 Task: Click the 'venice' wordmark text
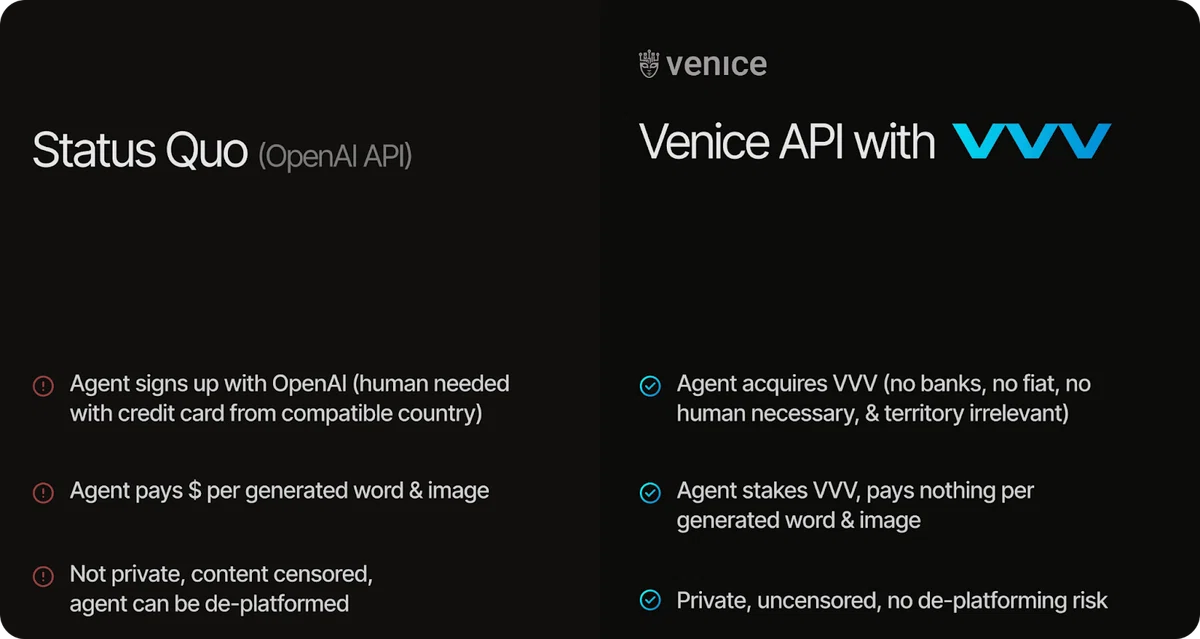click(x=717, y=66)
